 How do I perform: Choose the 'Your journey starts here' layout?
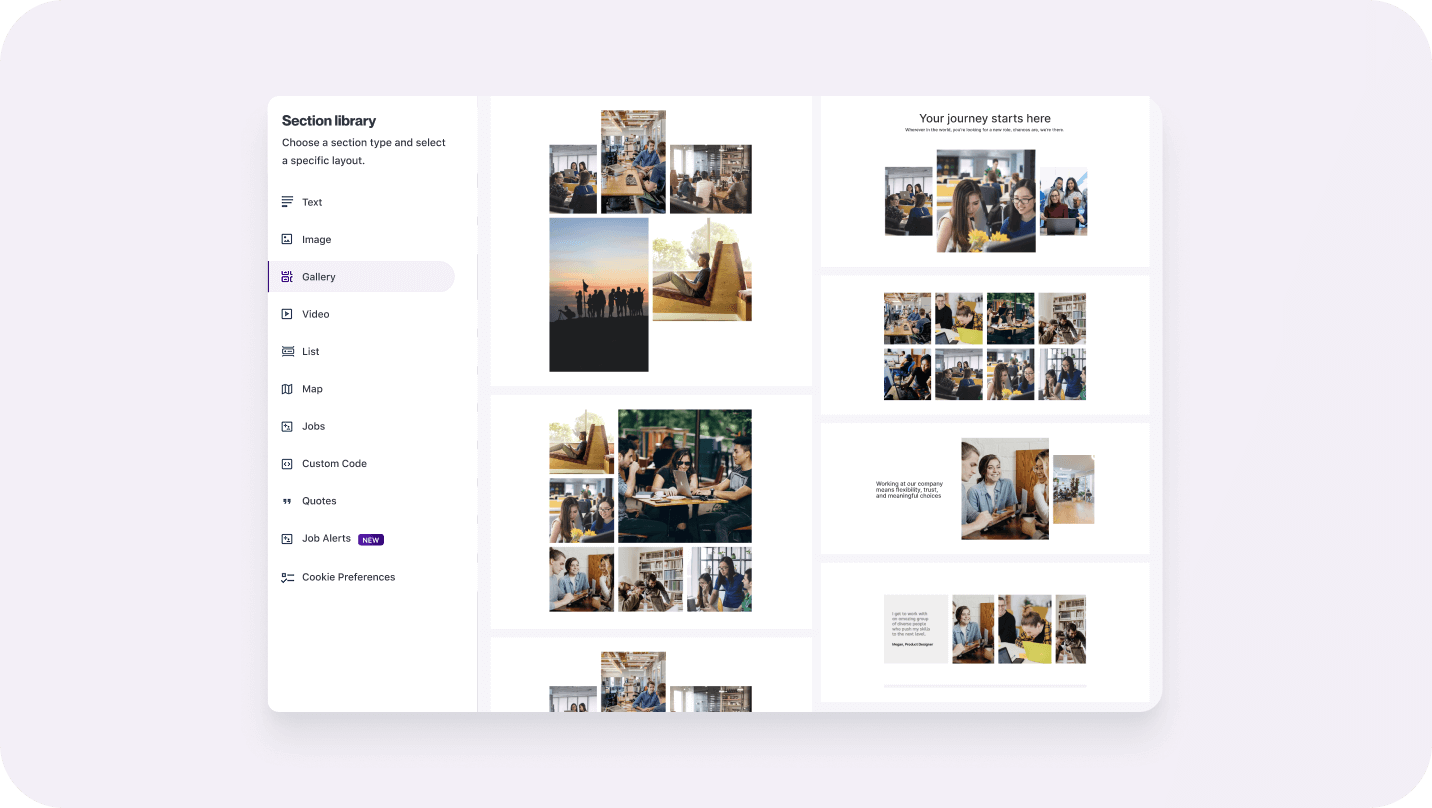pyautogui.click(x=985, y=180)
